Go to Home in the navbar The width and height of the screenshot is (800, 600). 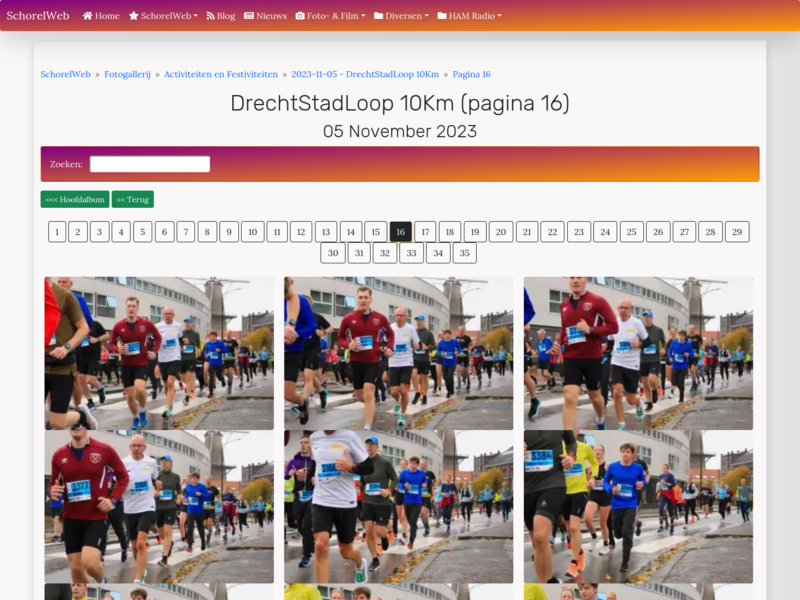pyautogui.click(x=101, y=16)
